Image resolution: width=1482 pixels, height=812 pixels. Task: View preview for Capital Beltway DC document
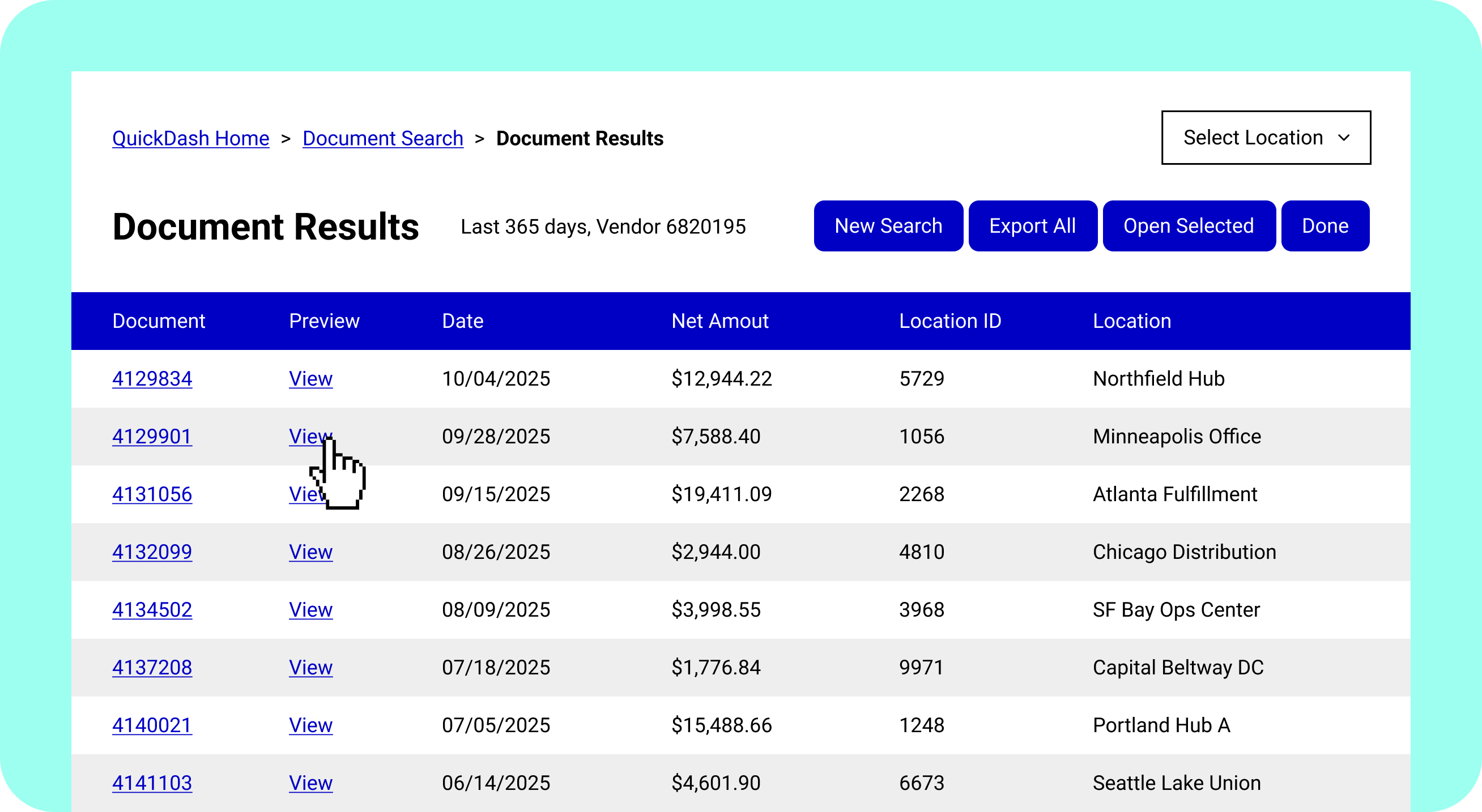point(310,667)
